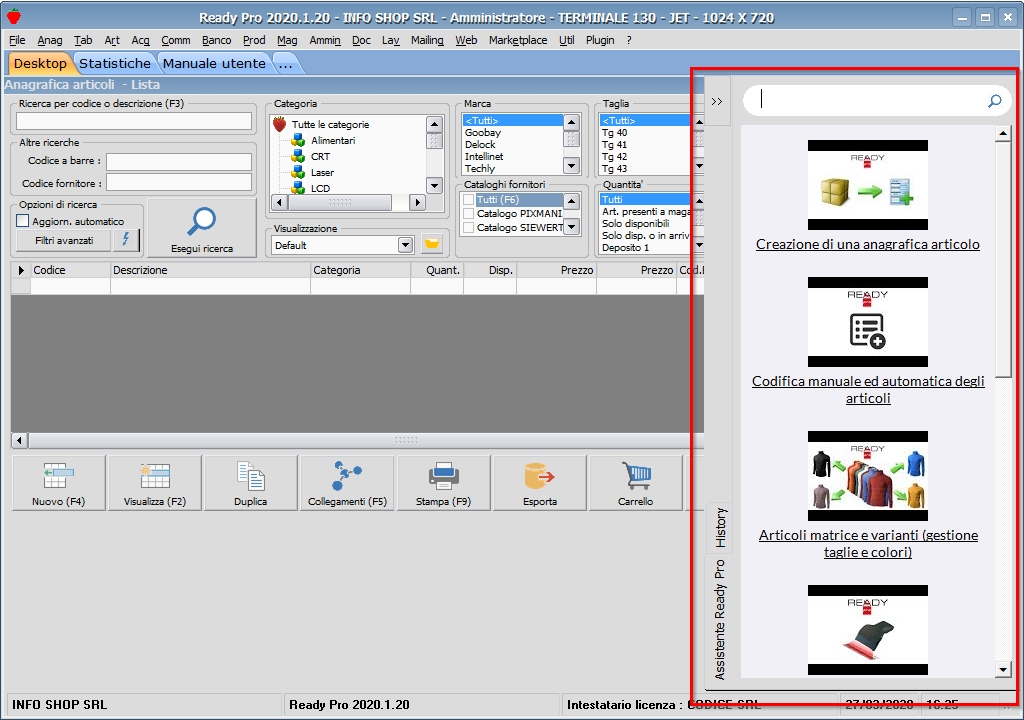Switch to the Manuale utente tab
The height and width of the screenshot is (720, 1024).
tap(214, 63)
